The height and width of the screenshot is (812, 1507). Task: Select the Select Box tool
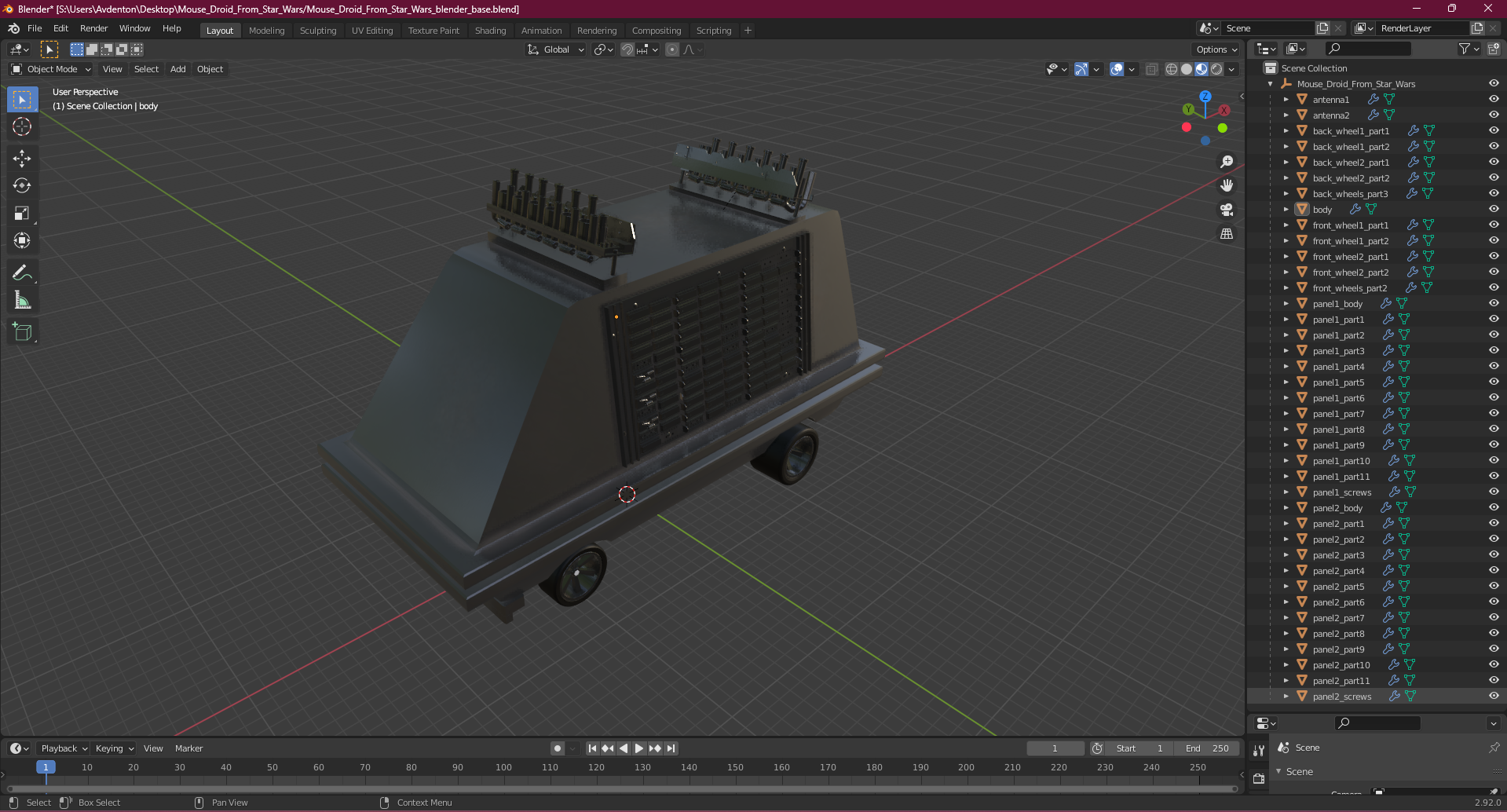click(22, 100)
